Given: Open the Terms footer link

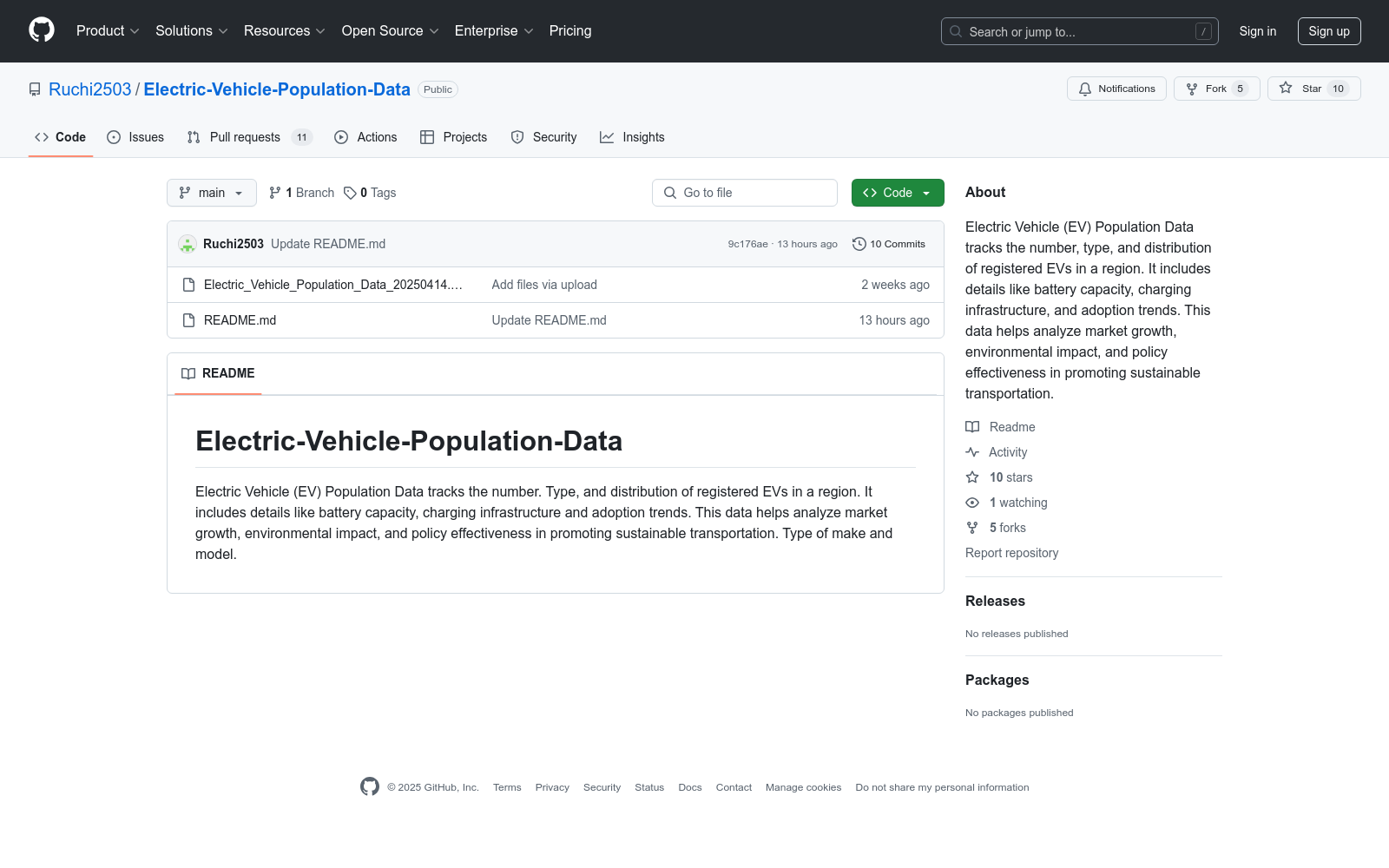Looking at the screenshot, I should [x=507, y=787].
